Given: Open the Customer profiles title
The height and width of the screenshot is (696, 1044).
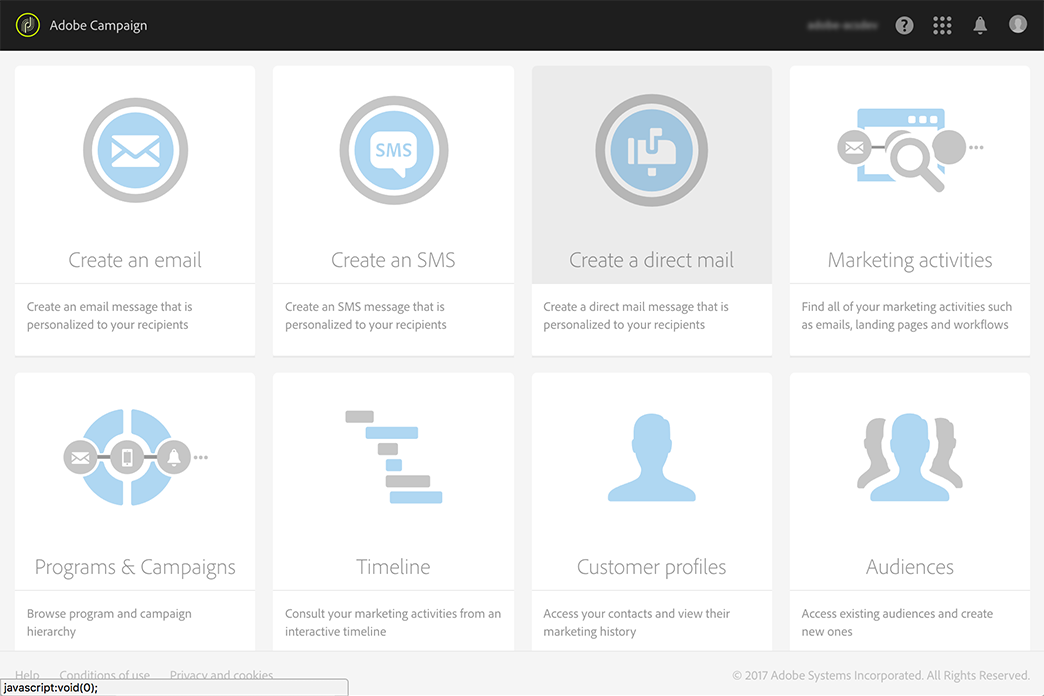Looking at the screenshot, I should coord(651,567).
